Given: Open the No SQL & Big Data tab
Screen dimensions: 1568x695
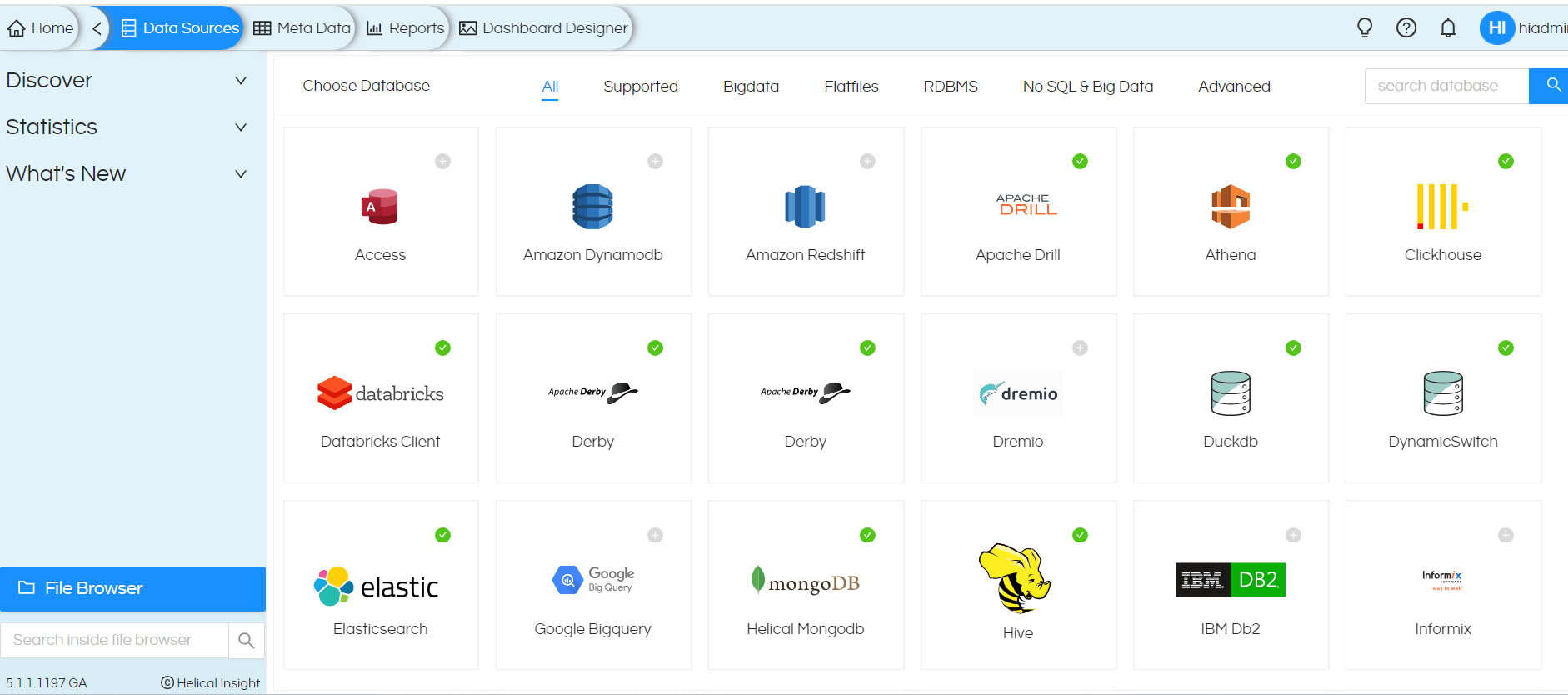Looking at the screenshot, I should coord(1088,87).
